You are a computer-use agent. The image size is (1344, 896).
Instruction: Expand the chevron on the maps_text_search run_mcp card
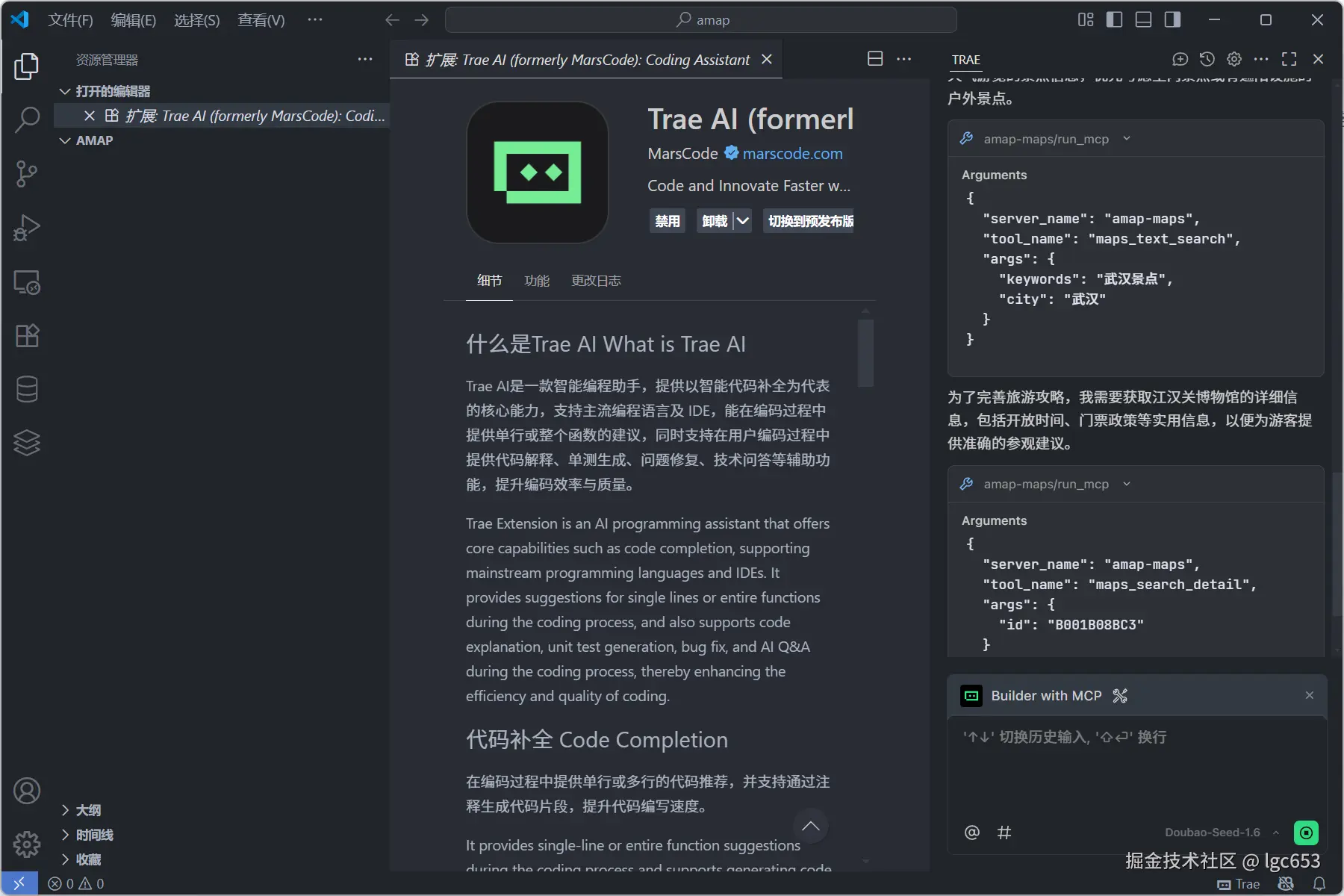[1127, 139]
